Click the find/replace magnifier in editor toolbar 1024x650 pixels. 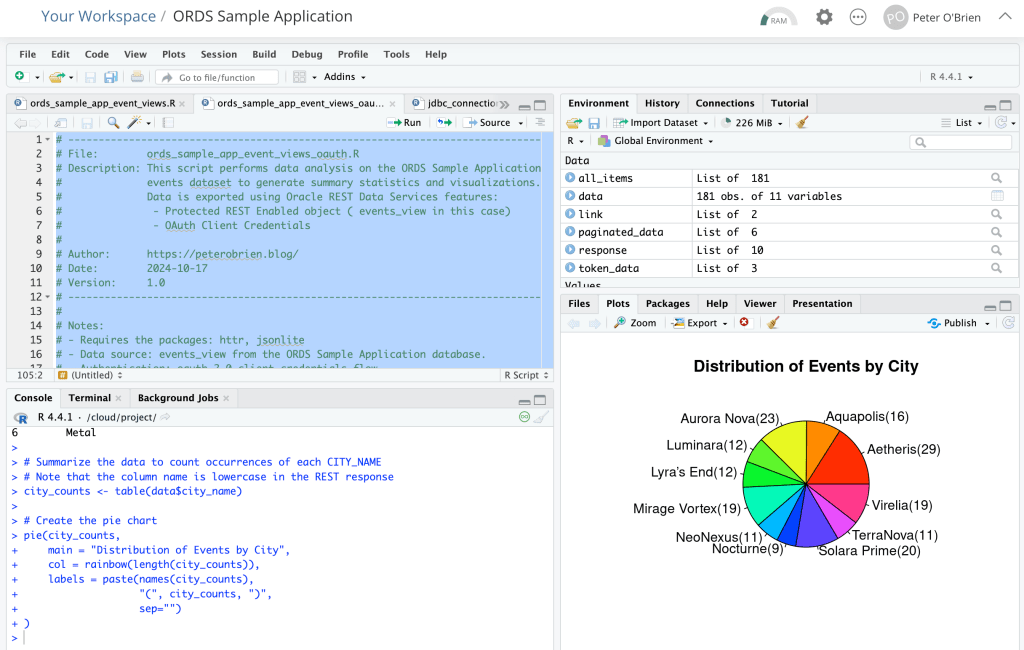[x=113, y=123]
